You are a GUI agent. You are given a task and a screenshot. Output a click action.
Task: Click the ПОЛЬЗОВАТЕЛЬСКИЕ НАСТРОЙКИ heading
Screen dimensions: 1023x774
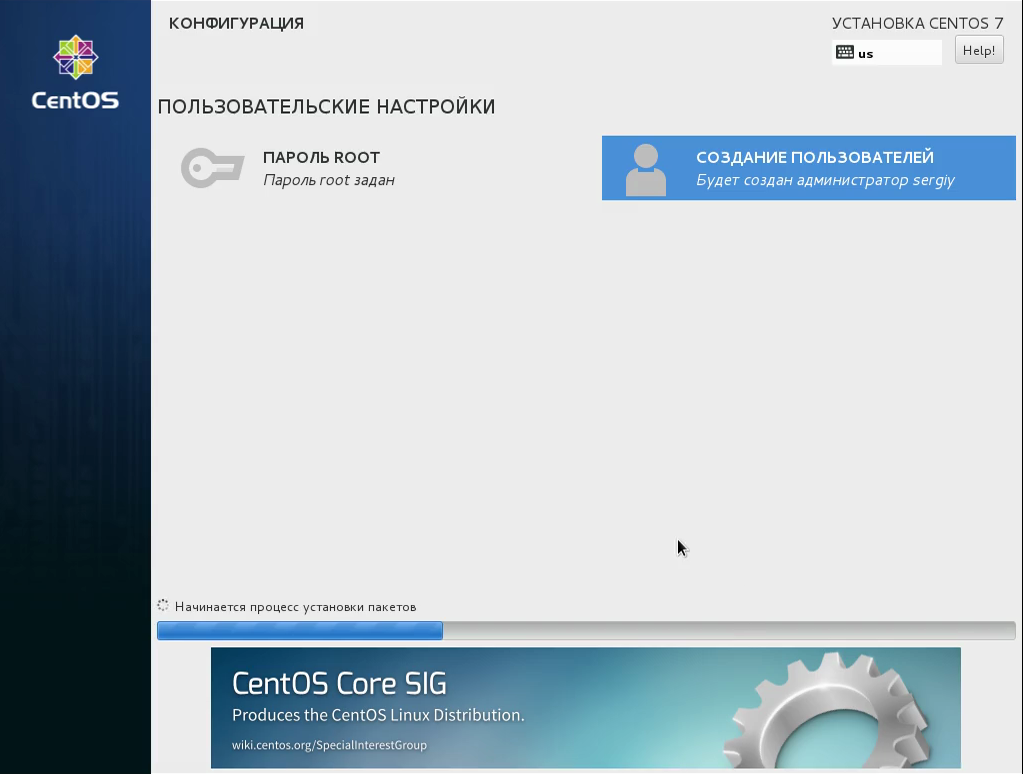point(326,106)
